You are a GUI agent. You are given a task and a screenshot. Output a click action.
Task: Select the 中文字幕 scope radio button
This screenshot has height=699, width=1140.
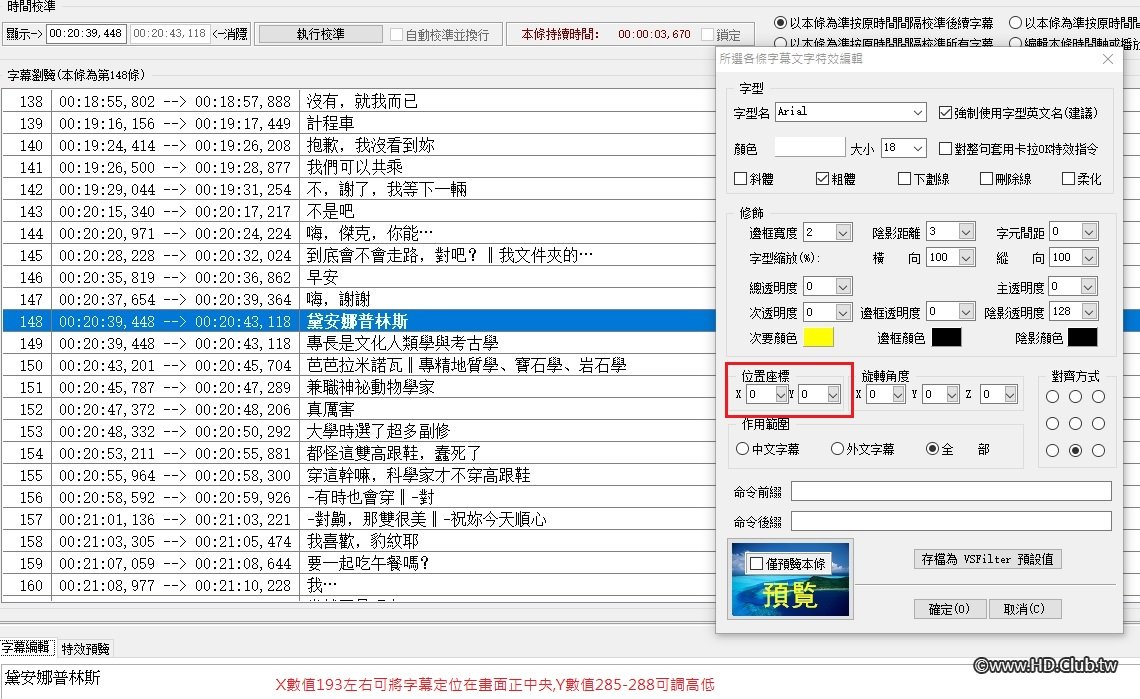(742, 449)
